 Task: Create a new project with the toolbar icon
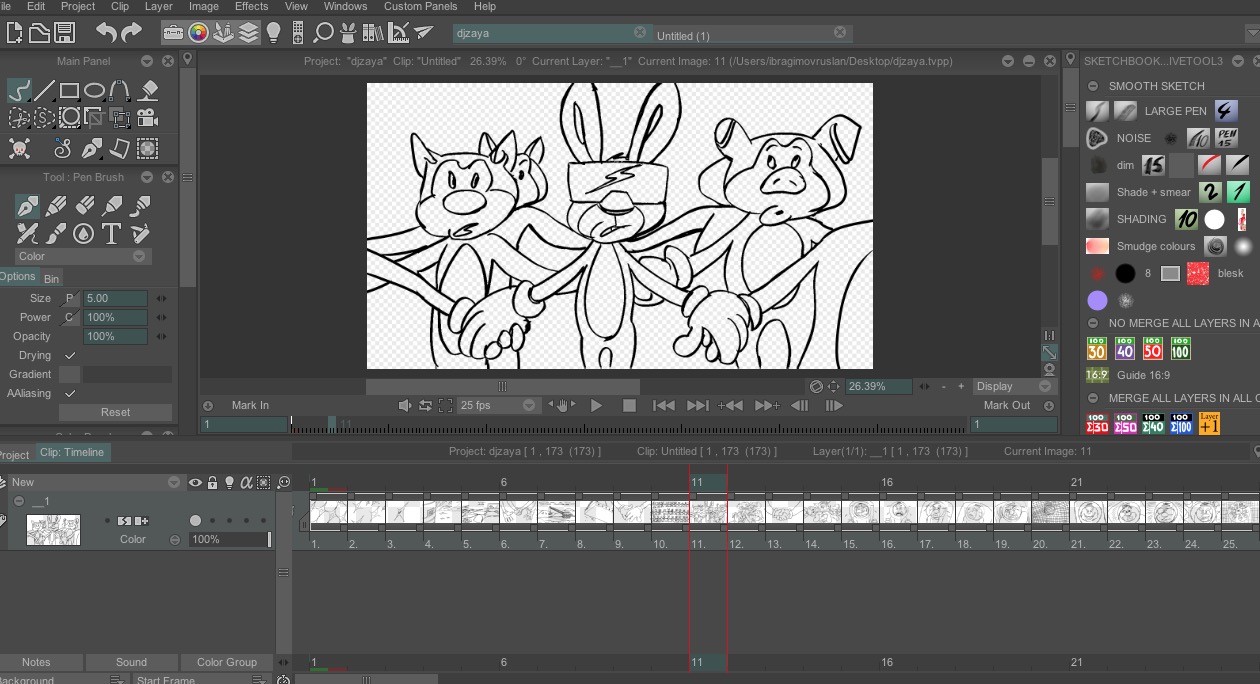tap(15, 33)
